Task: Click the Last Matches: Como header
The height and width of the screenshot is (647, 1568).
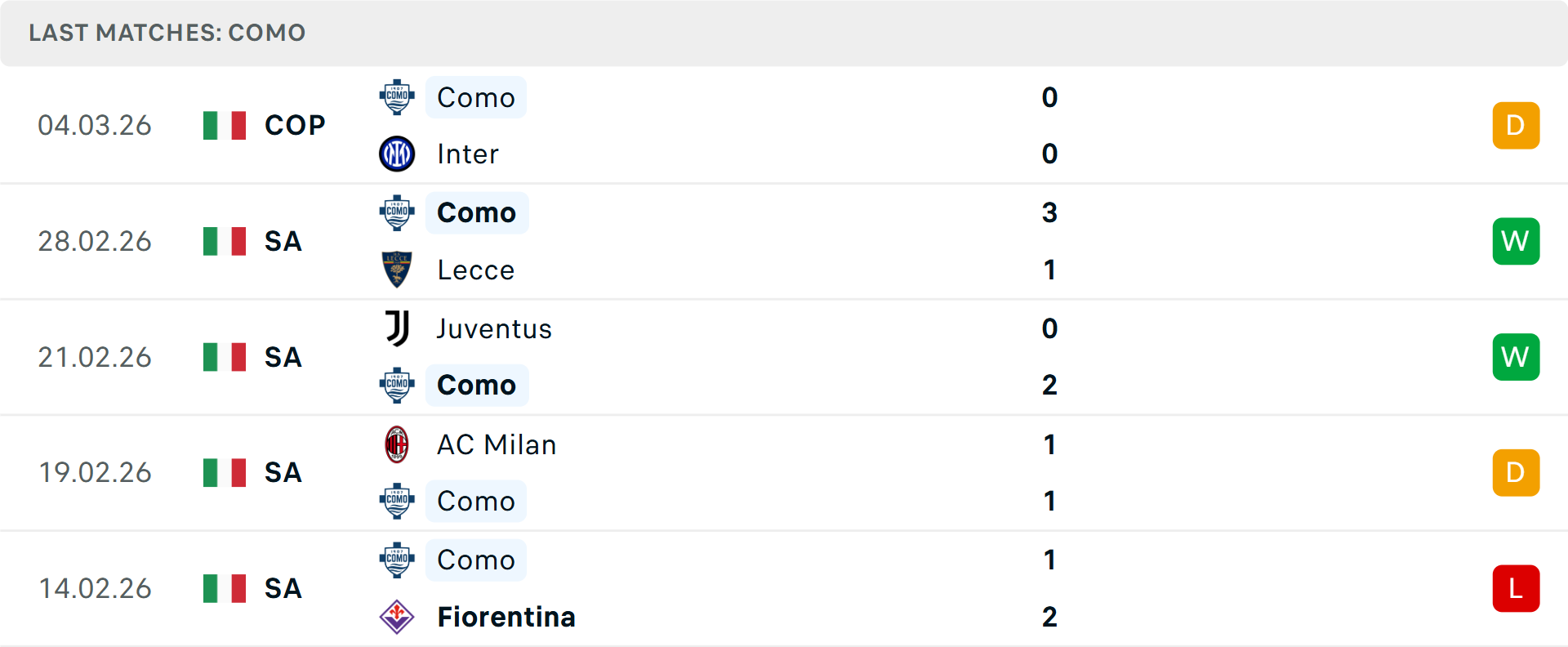Action: click(167, 33)
